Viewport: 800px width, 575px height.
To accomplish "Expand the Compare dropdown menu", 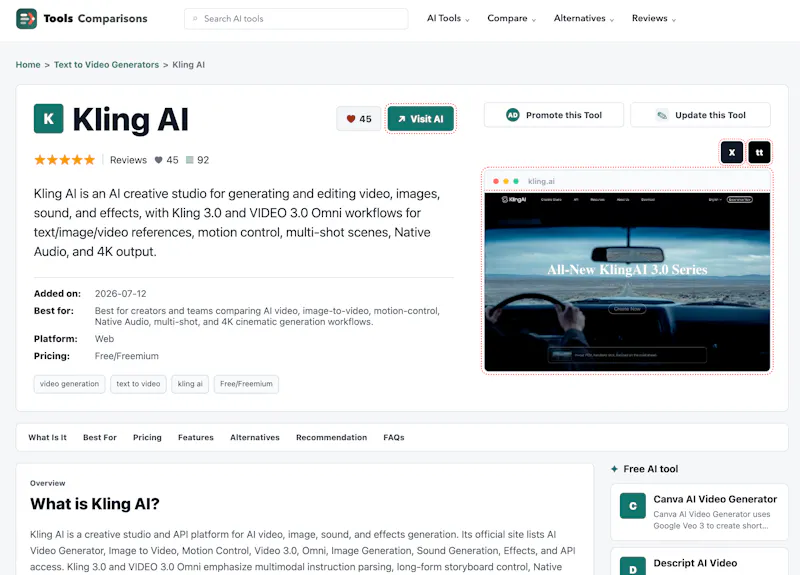I will pos(511,18).
